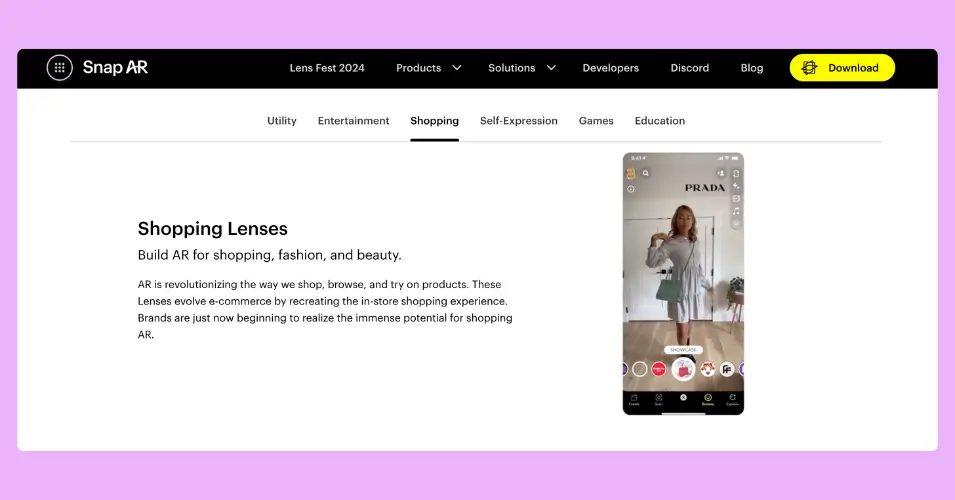Go to the Developers page
Viewport: 955px width, 500px height.
(610, 68)
